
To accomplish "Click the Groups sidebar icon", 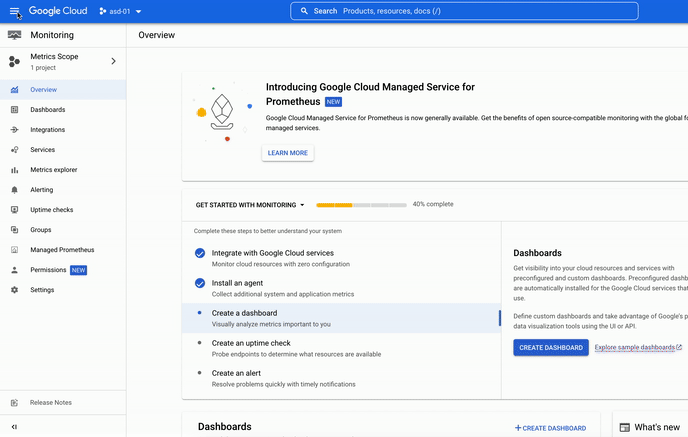I will coord(14,230).
